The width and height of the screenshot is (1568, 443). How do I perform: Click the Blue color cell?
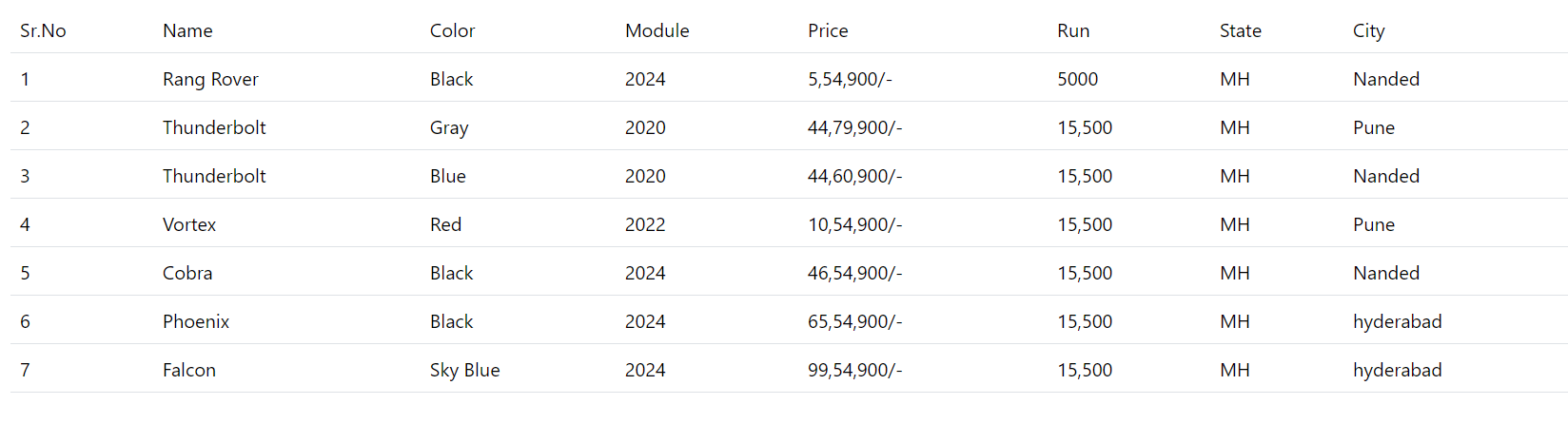coord(447,176)
